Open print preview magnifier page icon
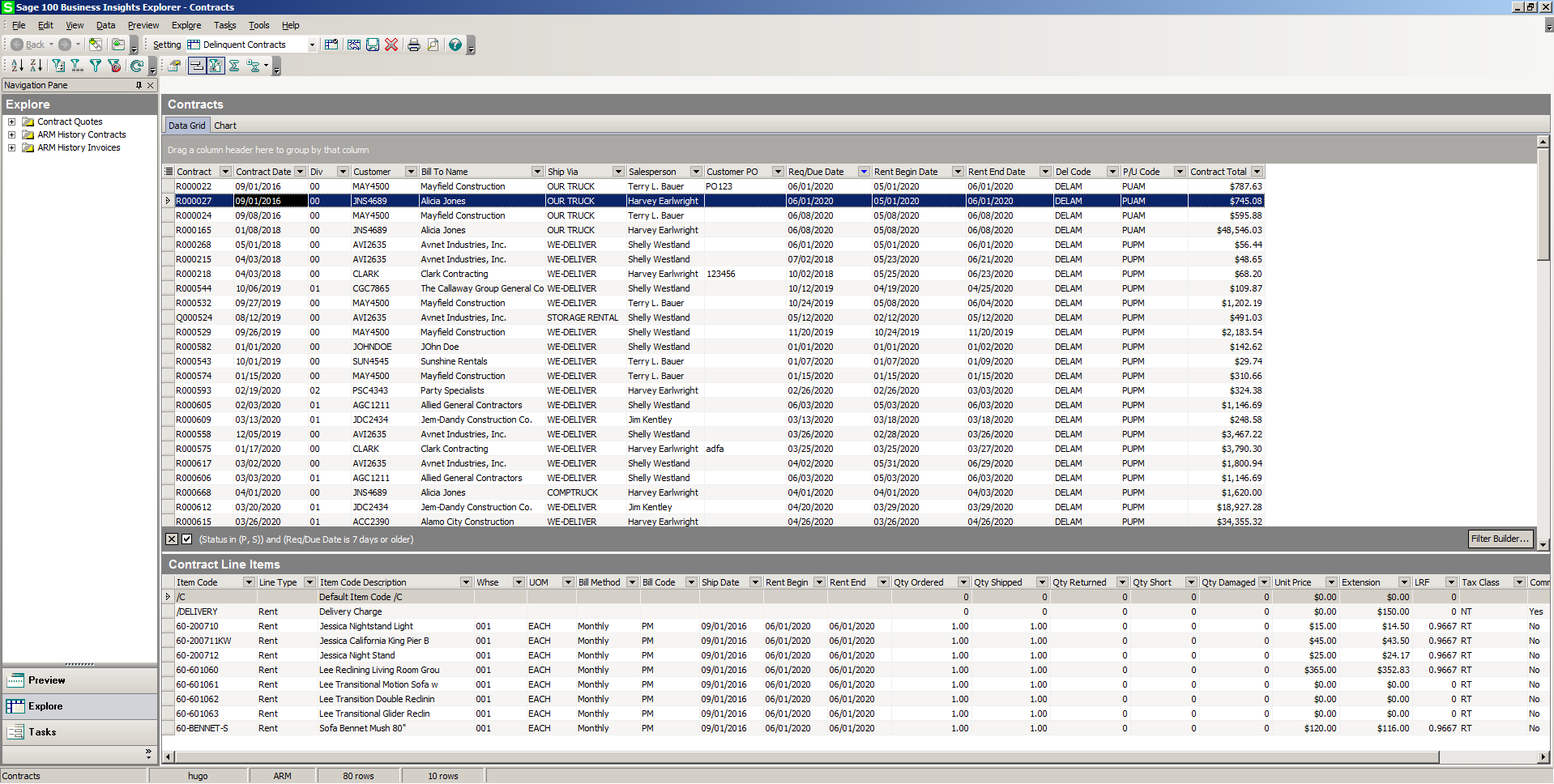Viewport: 1554px width, 784px height. [433, 45]
